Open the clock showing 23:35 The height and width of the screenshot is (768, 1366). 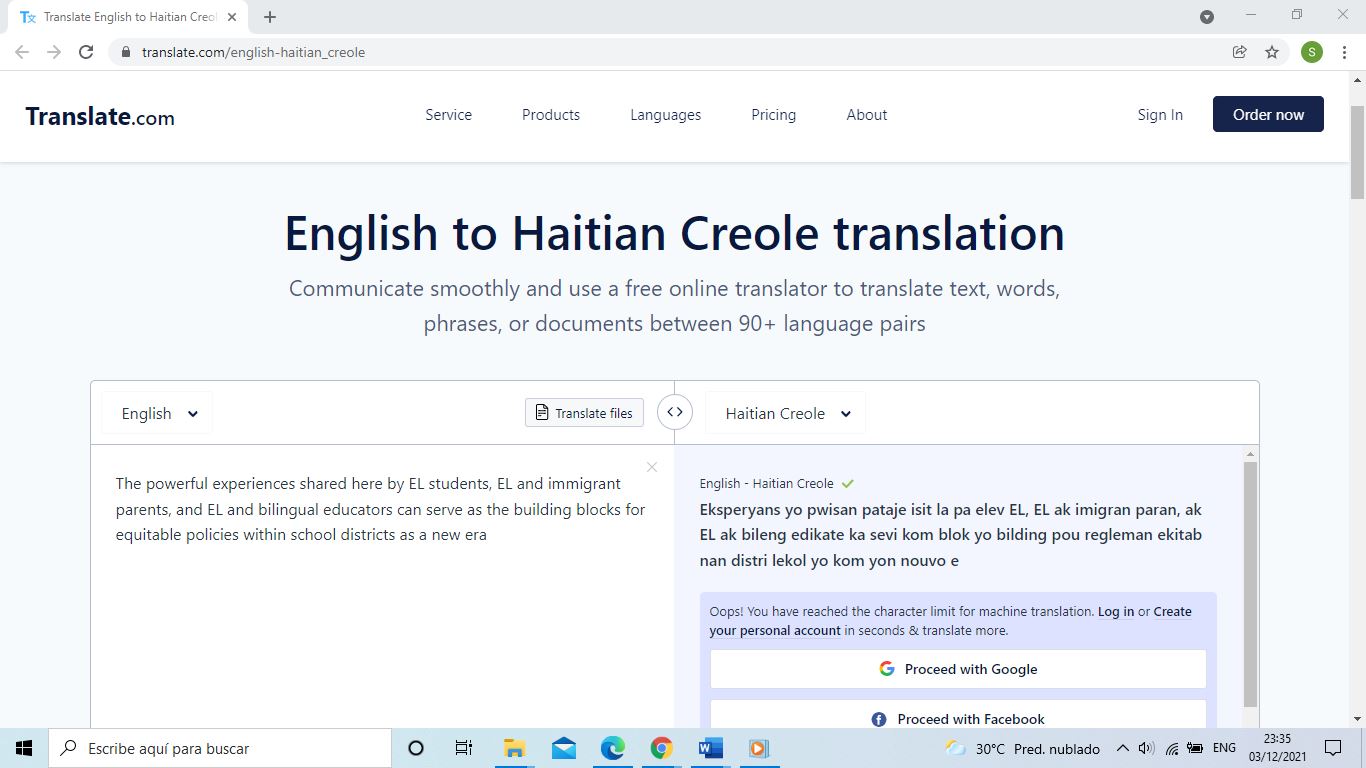click(x=1277, y=748)
